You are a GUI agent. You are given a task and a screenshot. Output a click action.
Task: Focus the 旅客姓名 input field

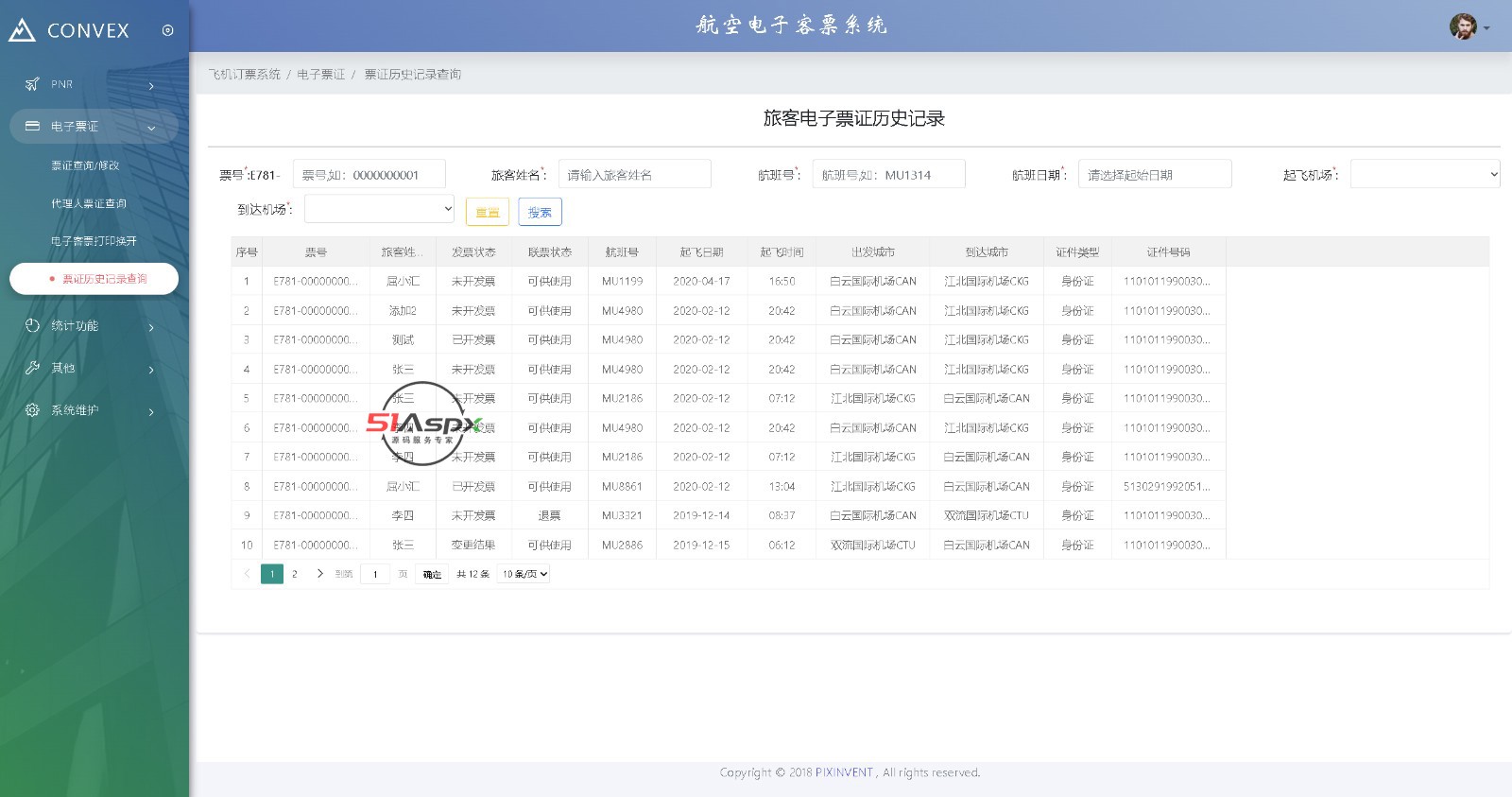[x=634, y=175]
